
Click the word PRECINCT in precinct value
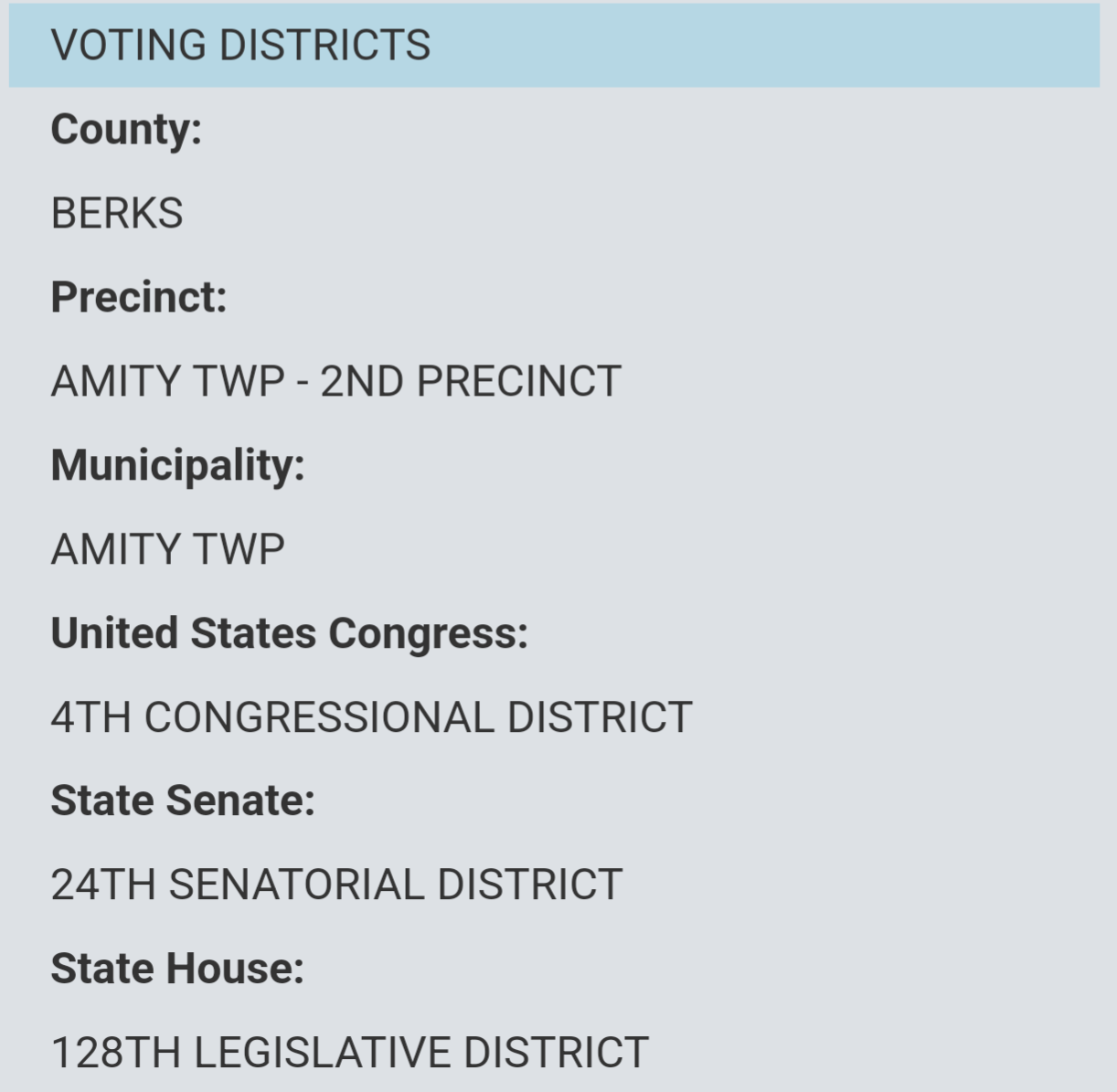(x=519, y=381)
